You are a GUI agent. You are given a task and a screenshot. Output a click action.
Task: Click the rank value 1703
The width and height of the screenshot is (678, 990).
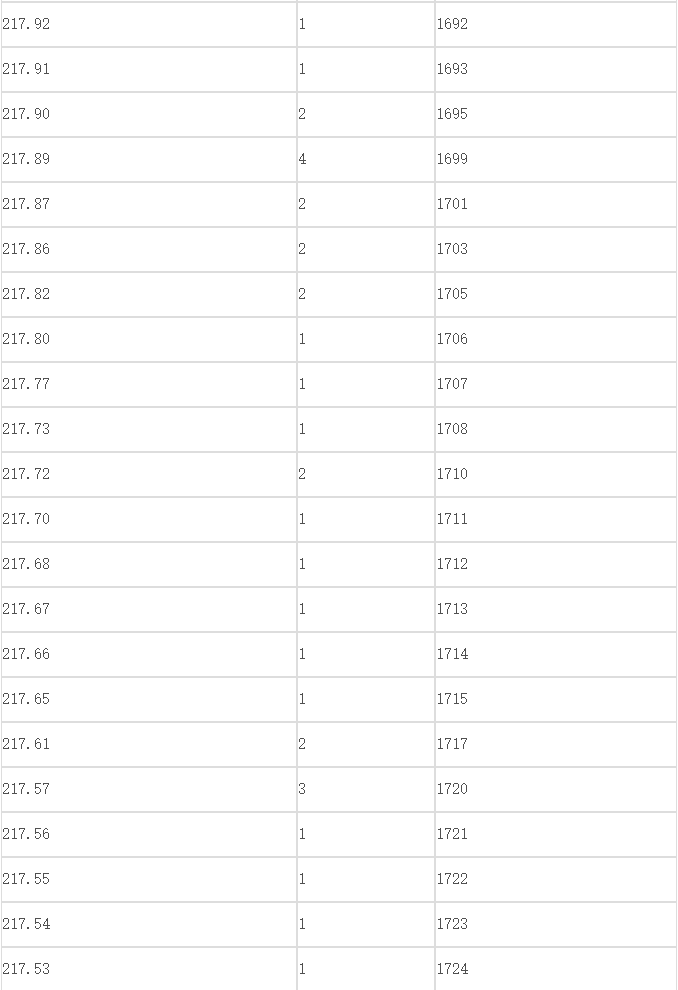pos(556,249)
